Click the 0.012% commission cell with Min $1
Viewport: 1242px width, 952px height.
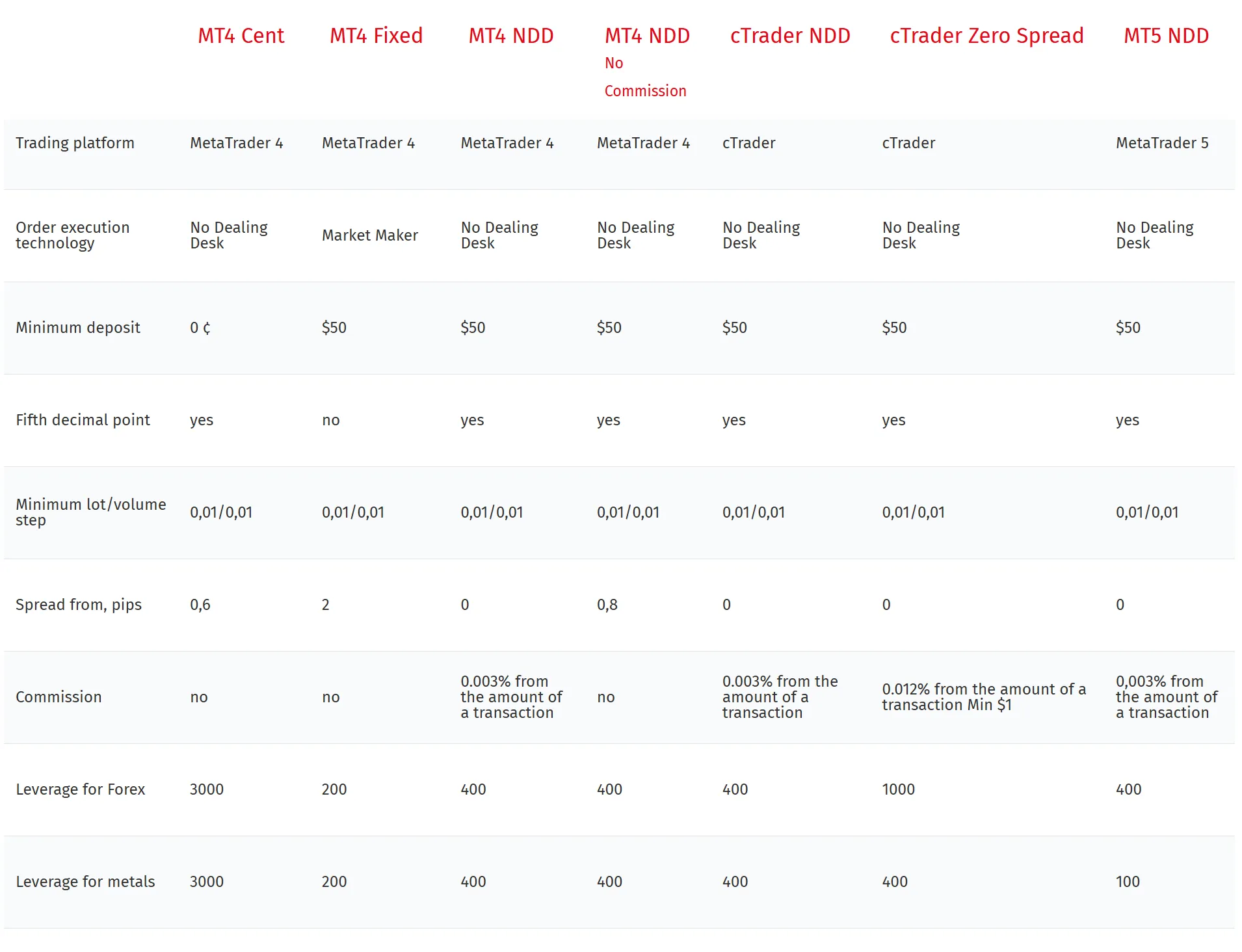tap(984, 697)
